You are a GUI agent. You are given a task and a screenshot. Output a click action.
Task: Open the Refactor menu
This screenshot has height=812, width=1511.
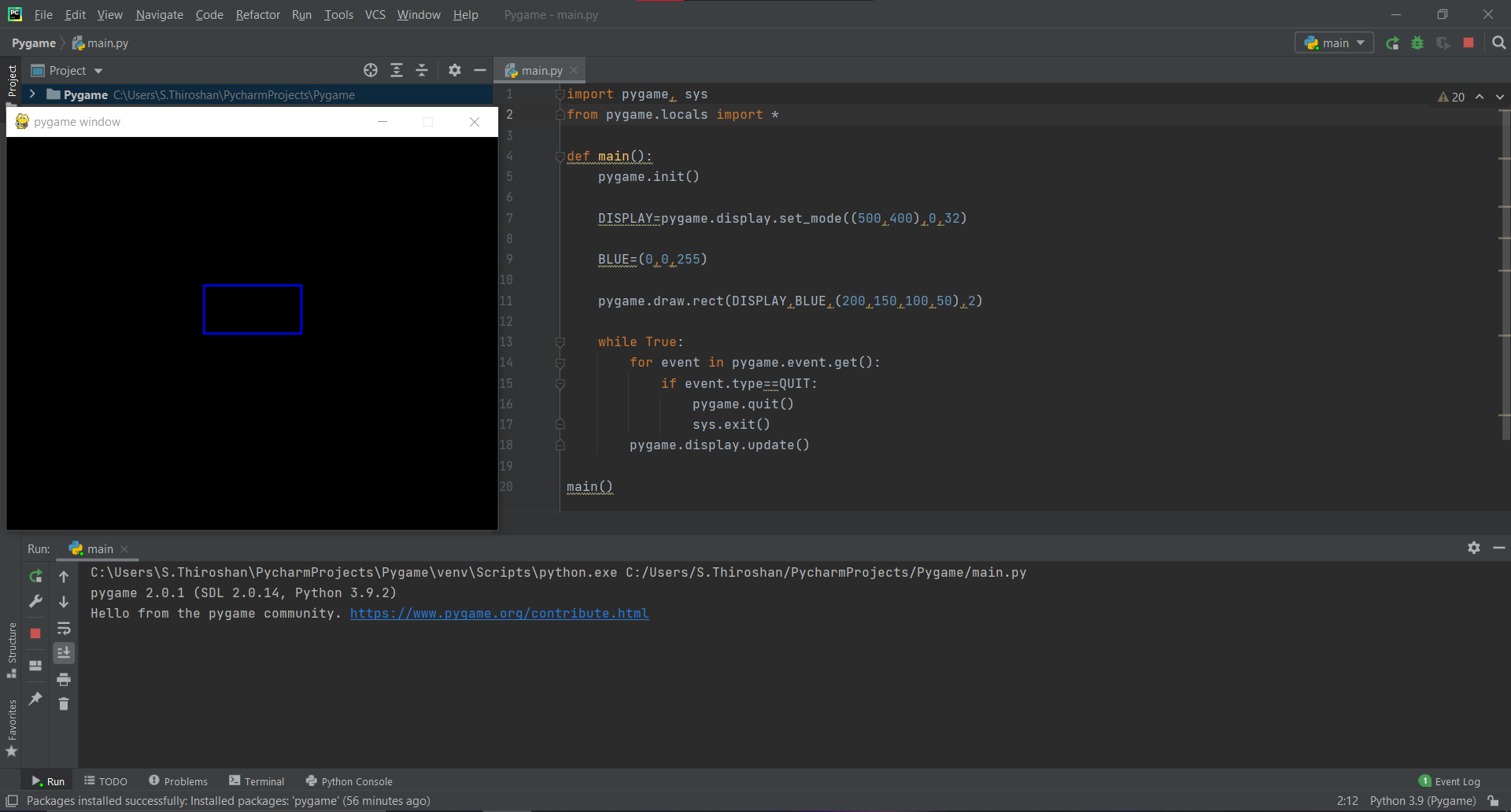257,14
